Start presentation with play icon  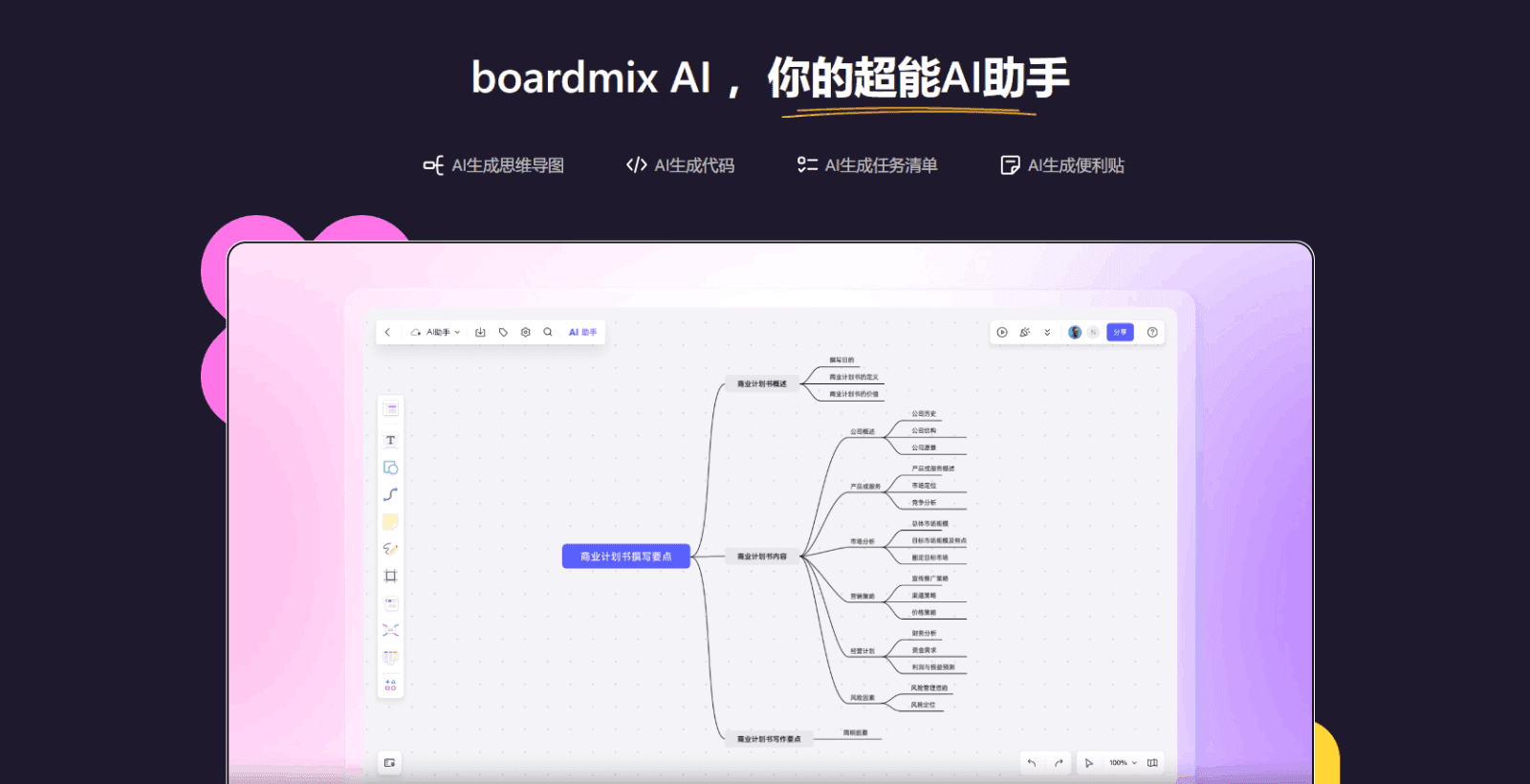pos(1002,333)
